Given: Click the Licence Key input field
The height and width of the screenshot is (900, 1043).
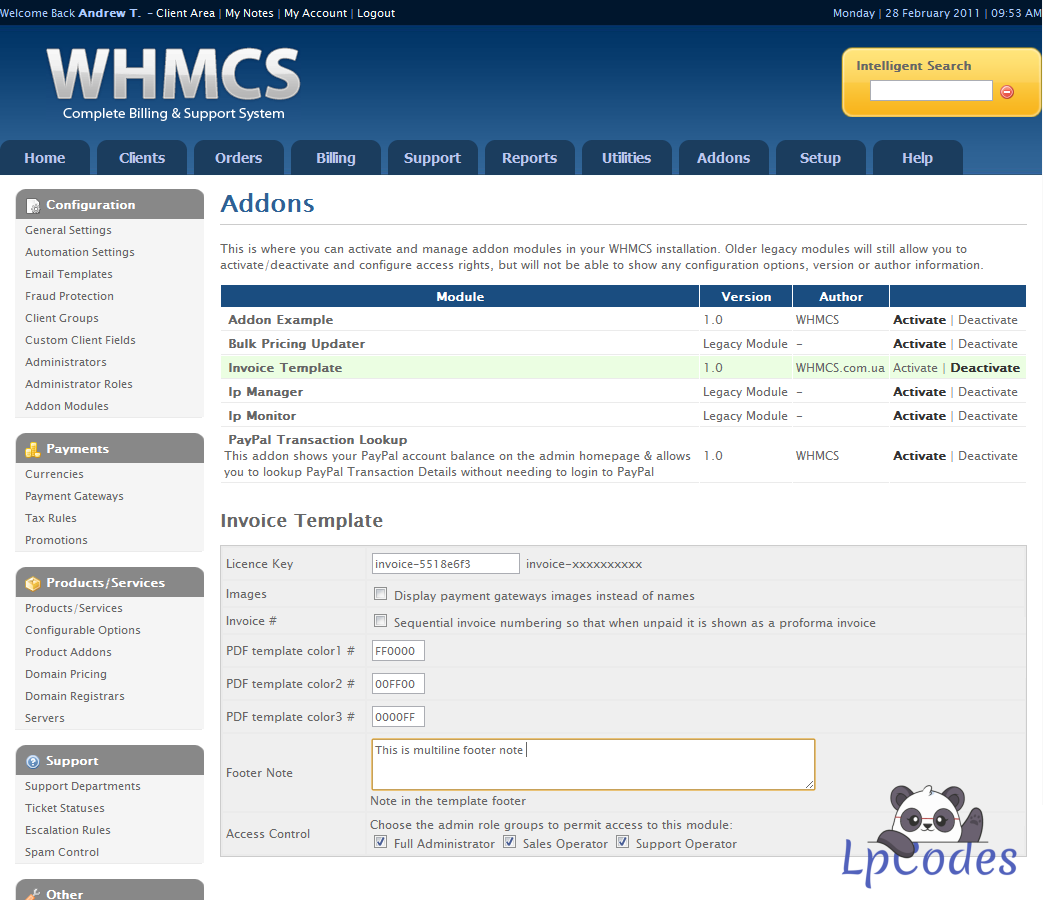Looking at the screenshot, I should click(x=446, y=563).
